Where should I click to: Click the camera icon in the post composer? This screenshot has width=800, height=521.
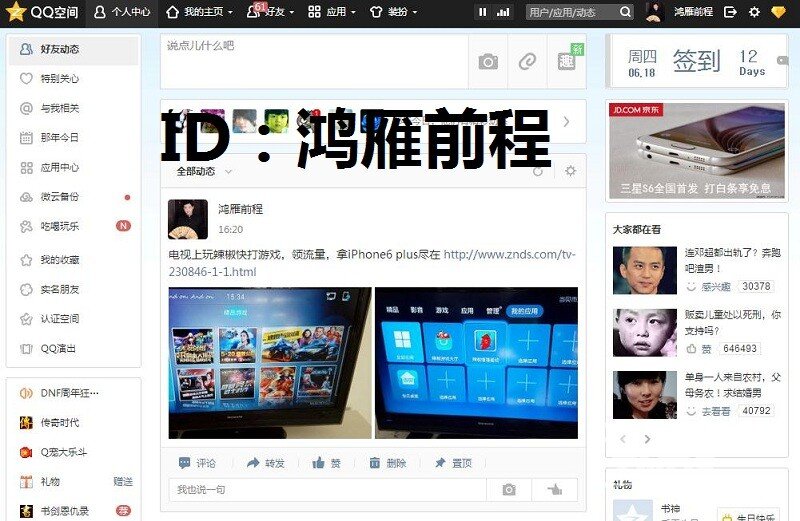[x=487, y=62]
